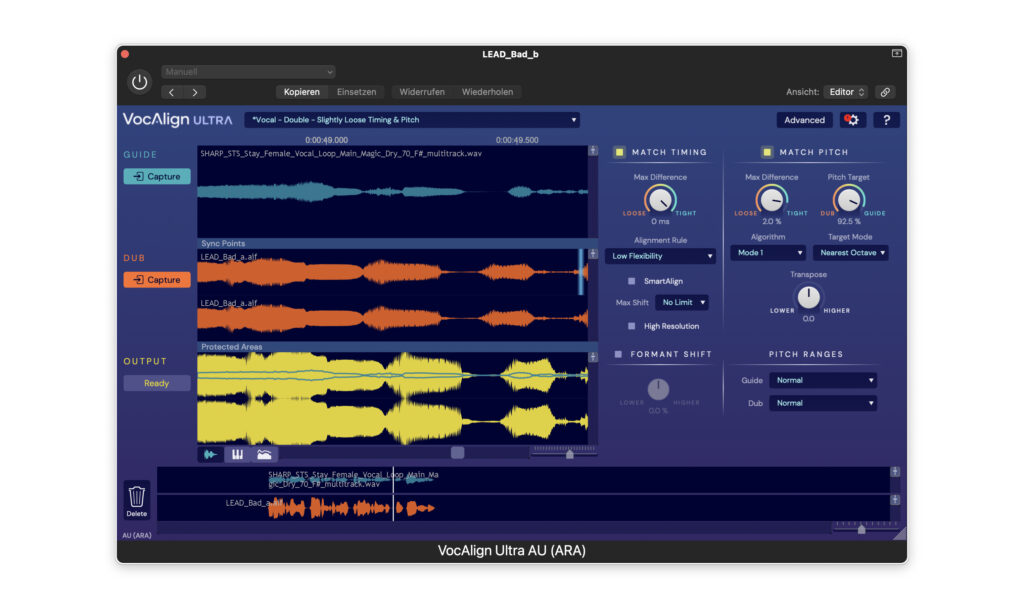Click the Match Timing Max Difference knob
This screenshot has height=614, width=1024.
point(660,200)
